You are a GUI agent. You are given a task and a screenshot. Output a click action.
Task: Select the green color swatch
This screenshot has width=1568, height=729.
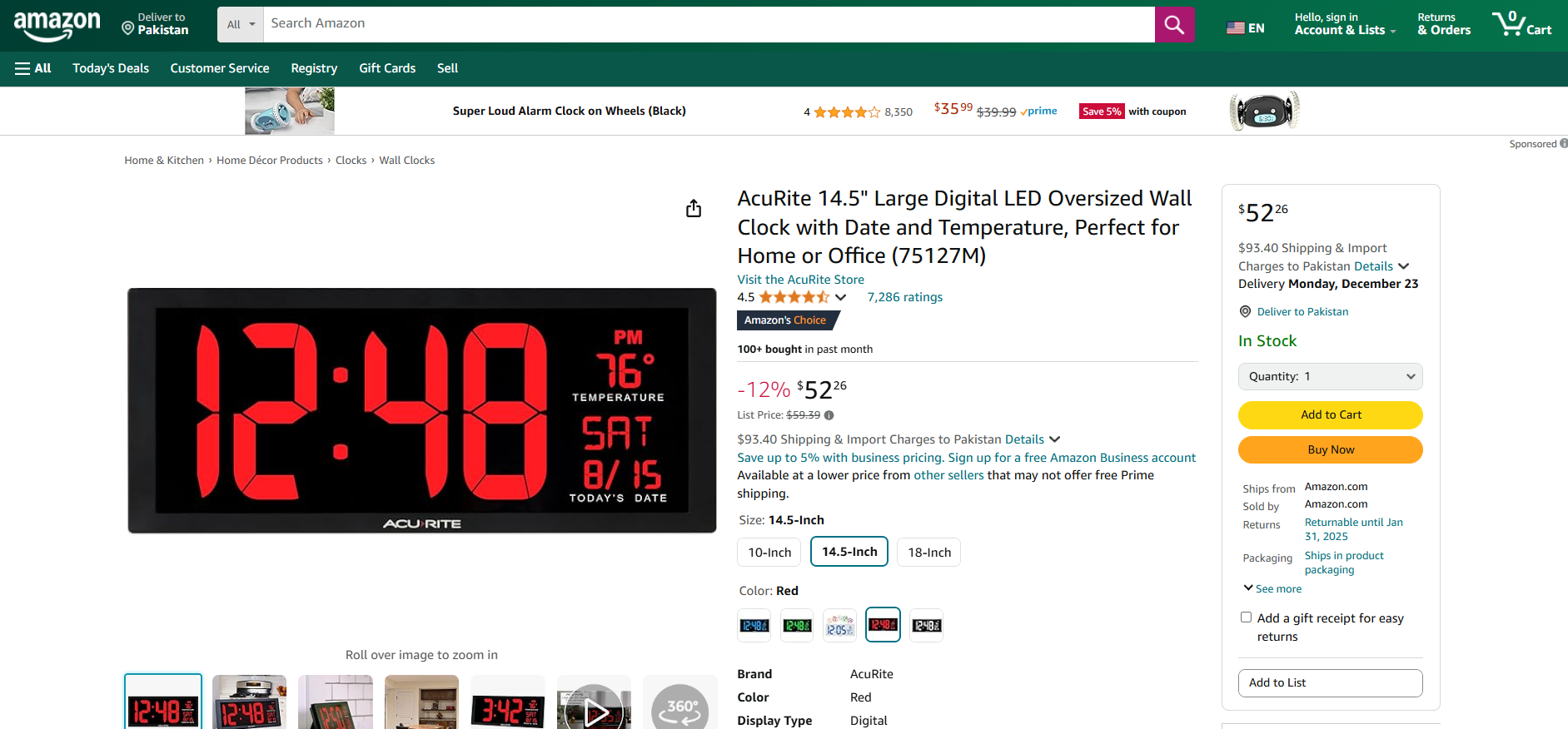797,625
